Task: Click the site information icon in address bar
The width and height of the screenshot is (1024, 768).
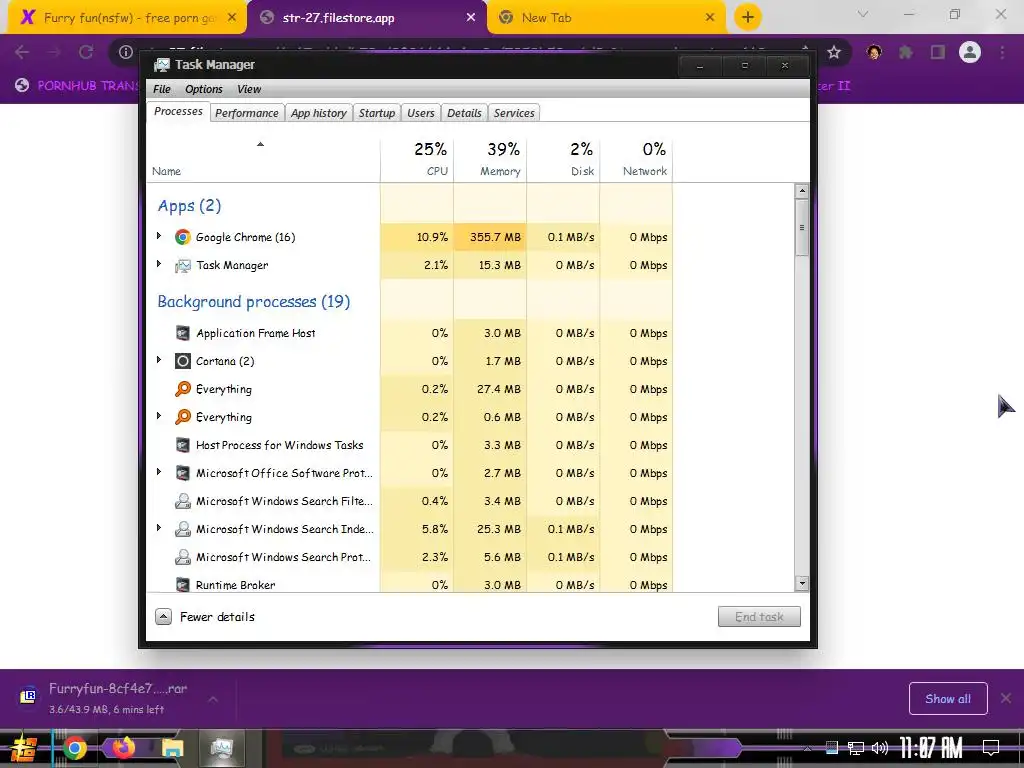Action: click(x=126, y=52)
